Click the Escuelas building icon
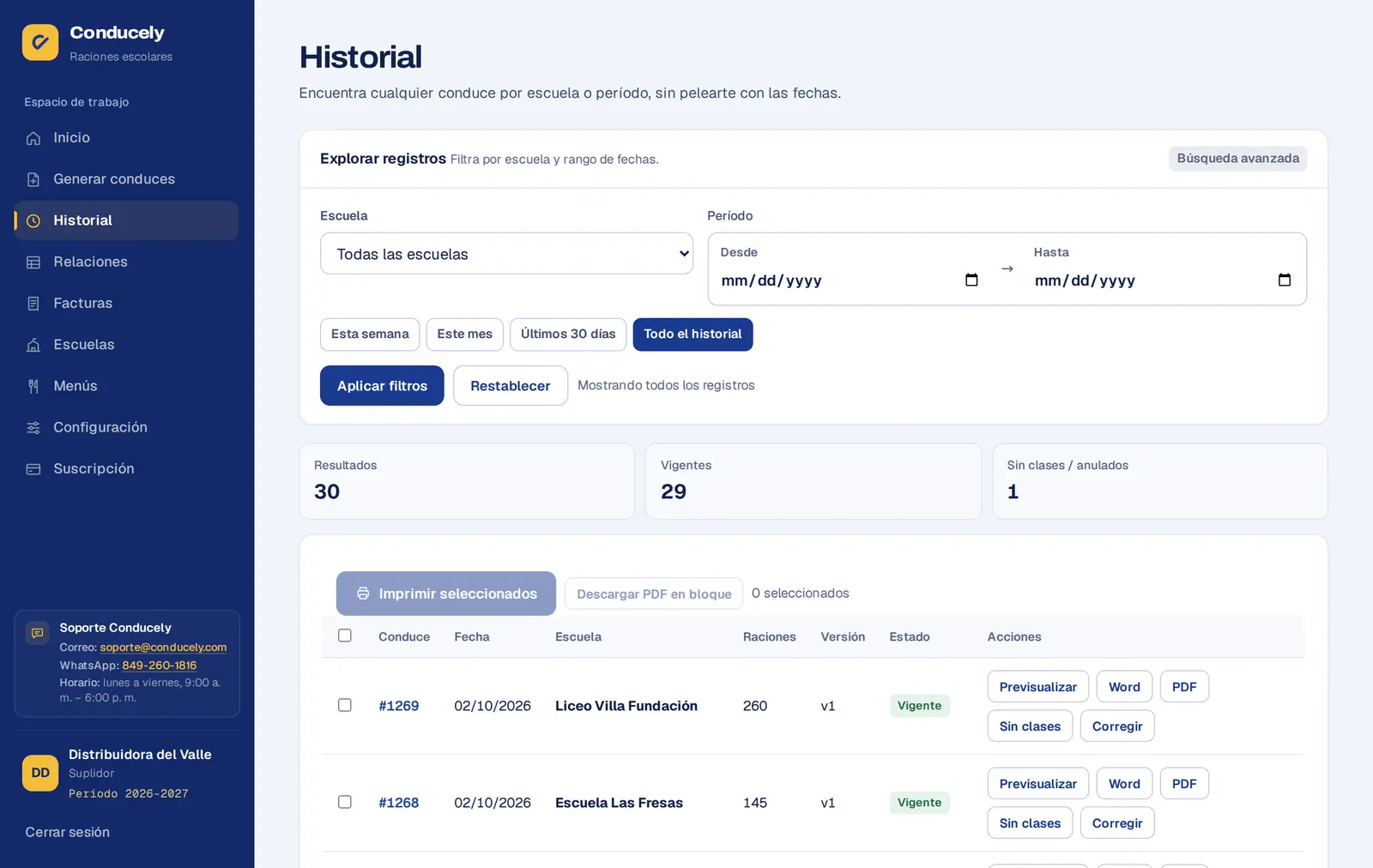The width and height of the screenshot is (1373, 868). coord(33,345)
